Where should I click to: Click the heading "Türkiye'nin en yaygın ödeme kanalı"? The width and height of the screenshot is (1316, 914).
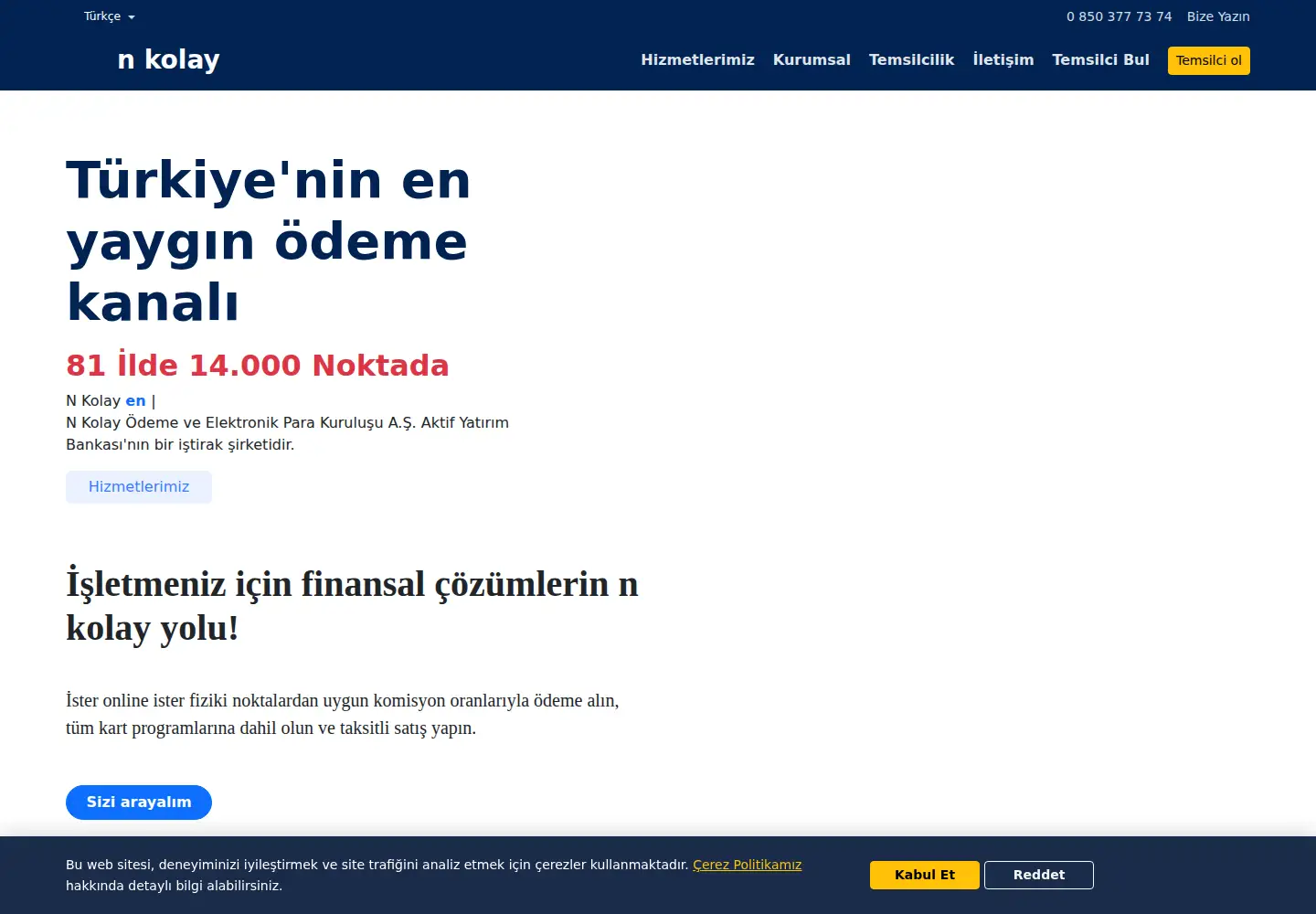[269, 241]
